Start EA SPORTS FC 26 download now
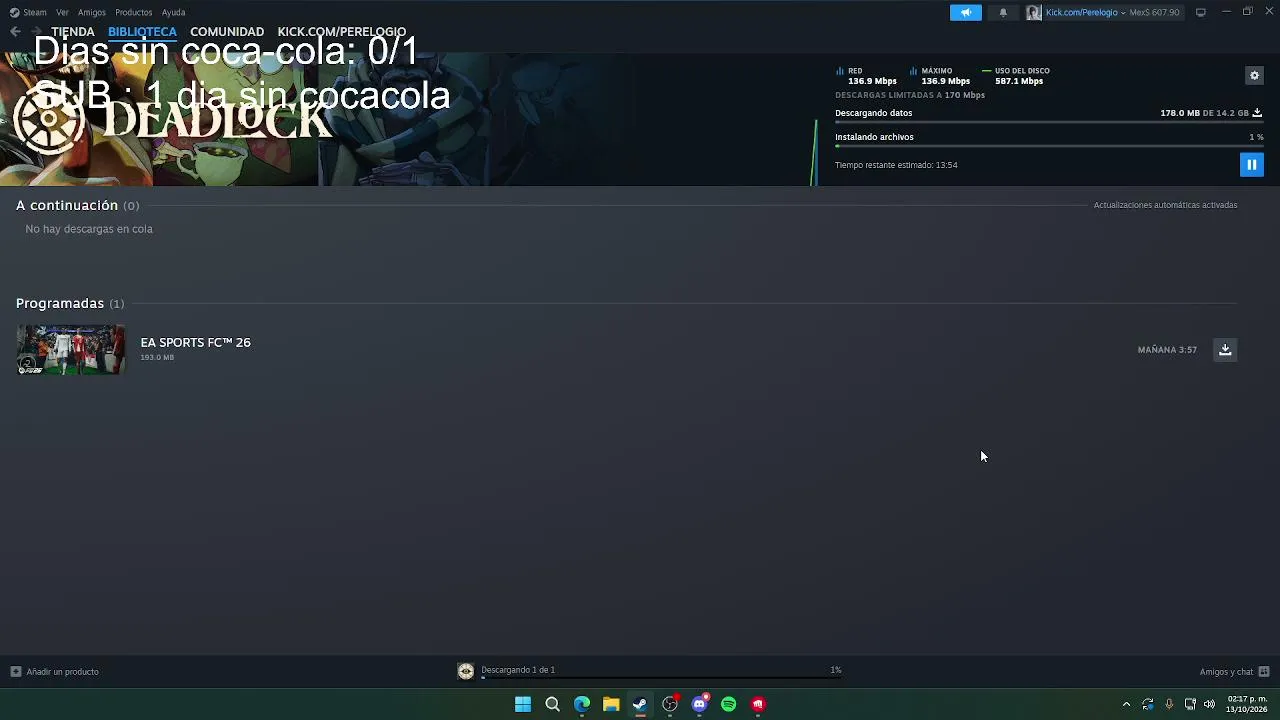Image resolution: width=1280 pixels, height=720 pixels. pos(1225,350)
